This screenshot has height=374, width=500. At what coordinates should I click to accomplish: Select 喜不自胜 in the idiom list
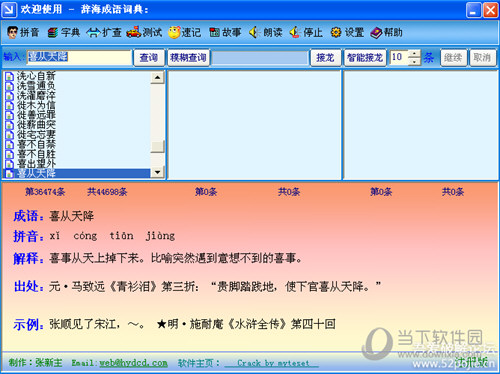click(36, 154)
